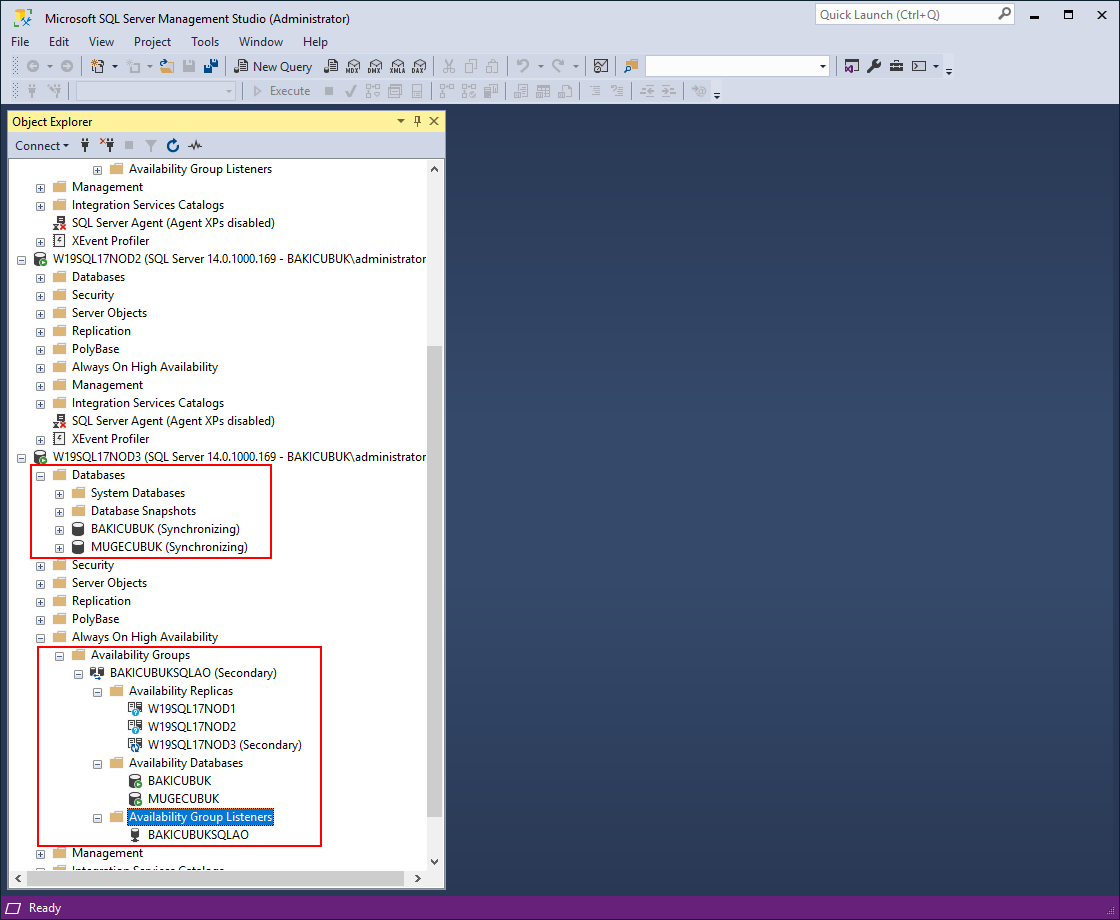The image size is (1120, 920).
Task: Select SQL Server Agent under W19SQL17NOD2
Action: click(x=173, y=421)
